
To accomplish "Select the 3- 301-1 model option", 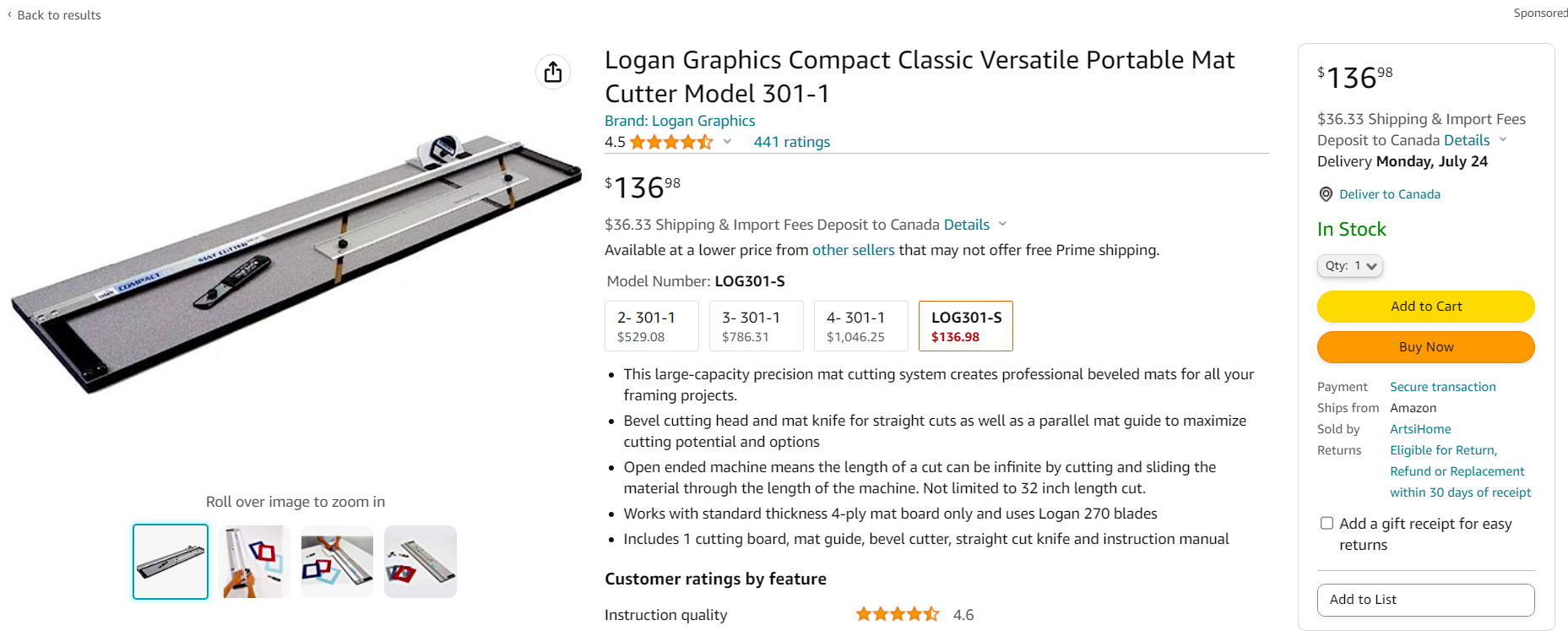I will (x=757, y=326).
